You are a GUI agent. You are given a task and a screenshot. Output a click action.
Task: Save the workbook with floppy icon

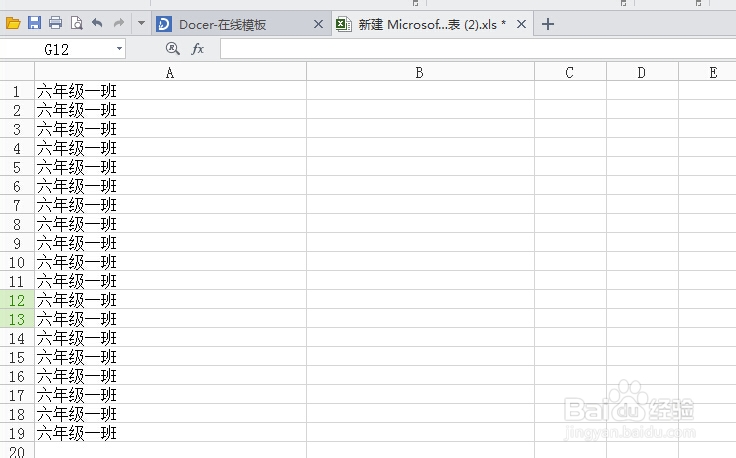click(x=34, y=23)
